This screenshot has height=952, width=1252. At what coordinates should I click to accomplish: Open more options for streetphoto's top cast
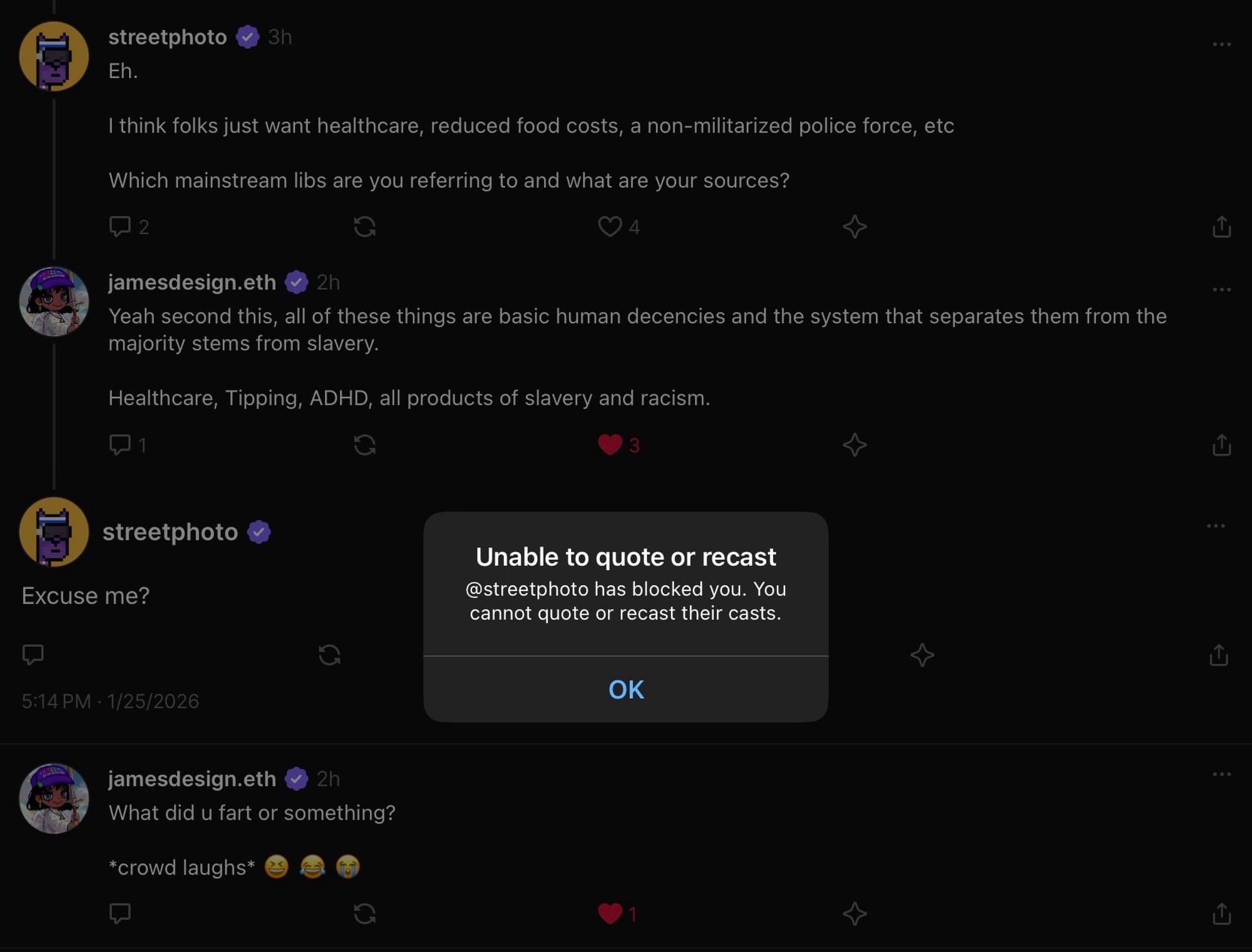coord(1221,44)
